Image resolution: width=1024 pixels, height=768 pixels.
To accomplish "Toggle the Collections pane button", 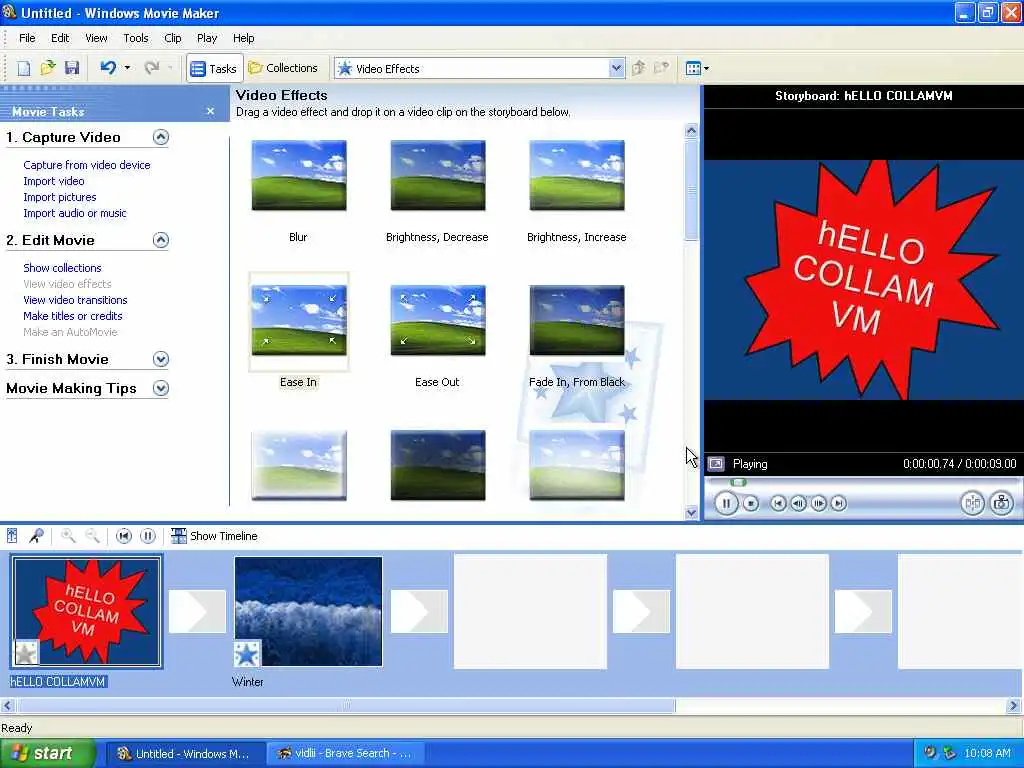I will click(x=283, y=68).
